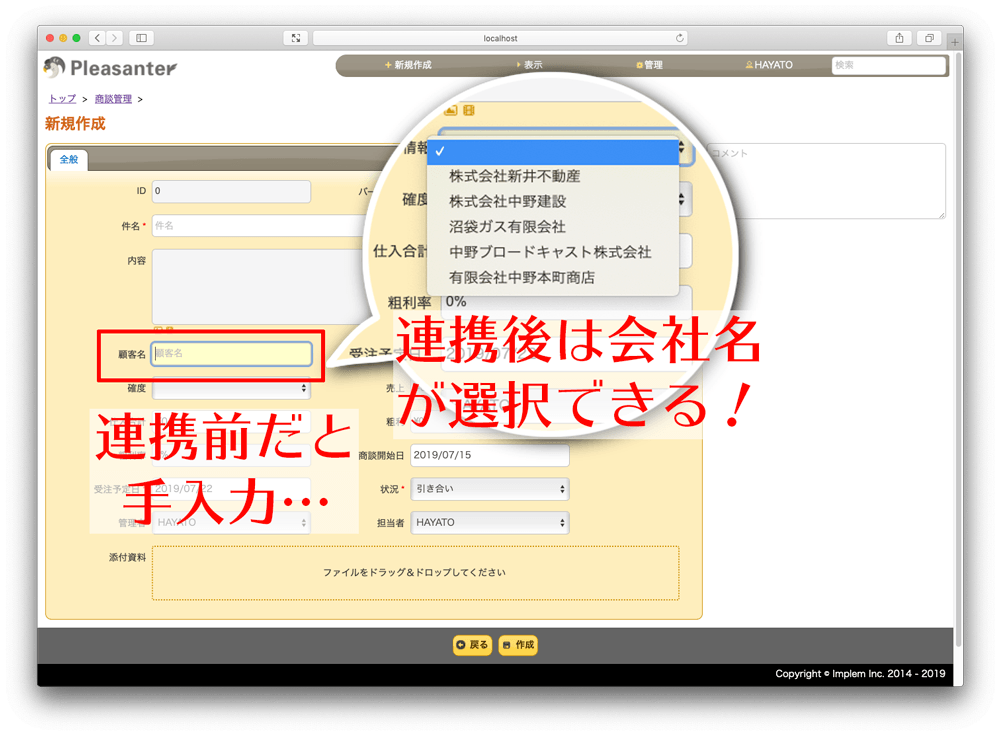Viewport: 1000px width, 735px height.
Task: Go back with Safari back arrow
Action: pos(98,38)
